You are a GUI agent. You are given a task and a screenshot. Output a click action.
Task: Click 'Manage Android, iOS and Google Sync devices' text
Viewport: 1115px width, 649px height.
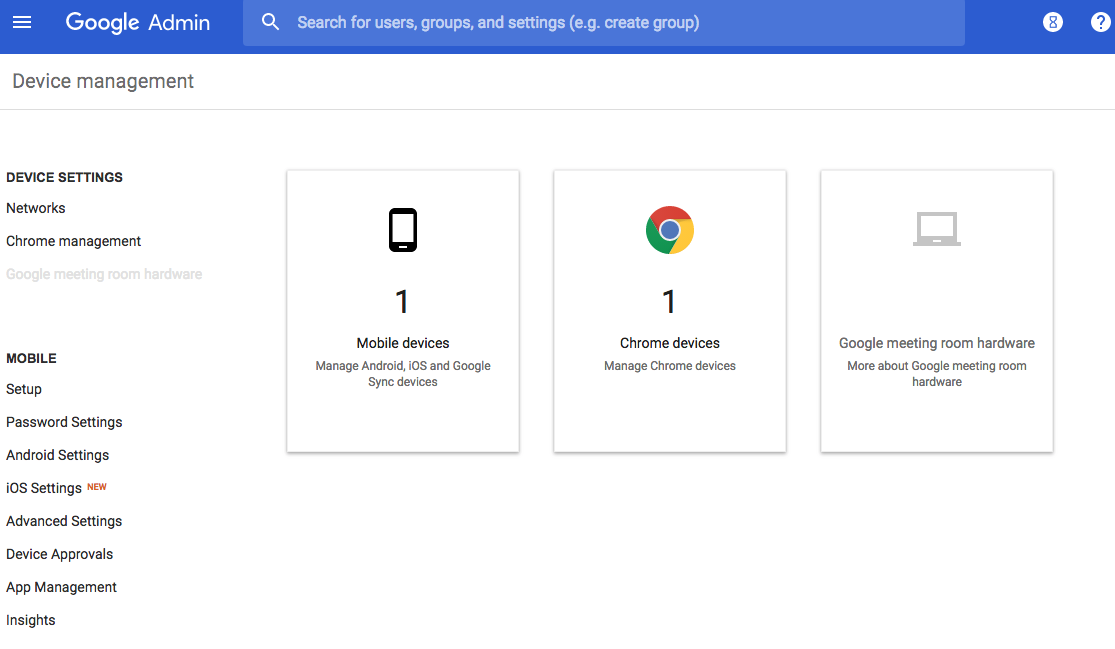pyautogui.click(x=402, y=374)
